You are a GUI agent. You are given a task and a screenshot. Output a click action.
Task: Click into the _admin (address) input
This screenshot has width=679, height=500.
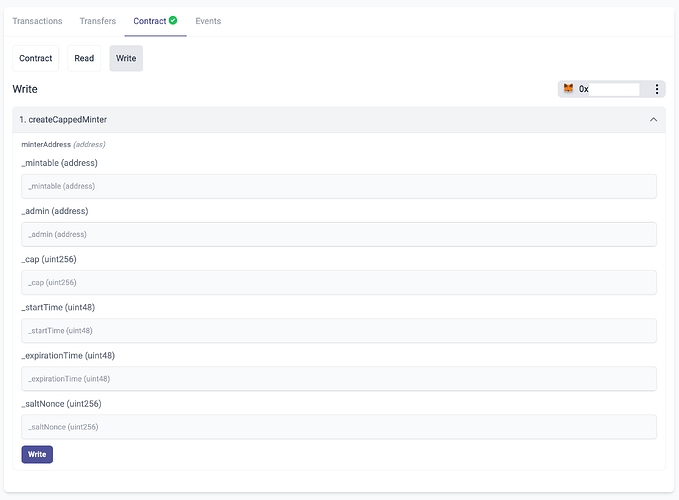tap(338, 234)
